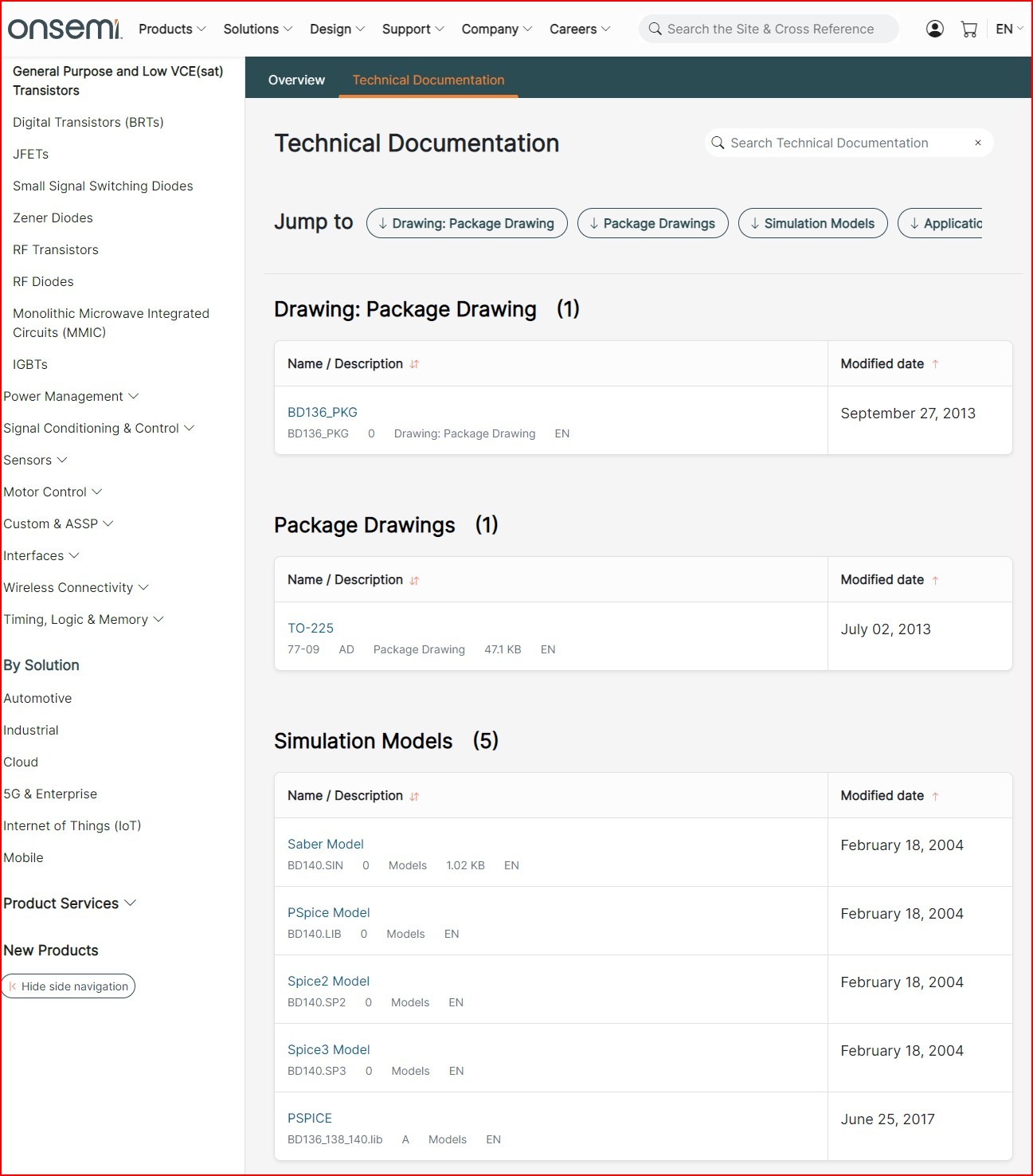Expand Custom & ASSP sidebar section
1033x1176 pixels.
point(58,523)
